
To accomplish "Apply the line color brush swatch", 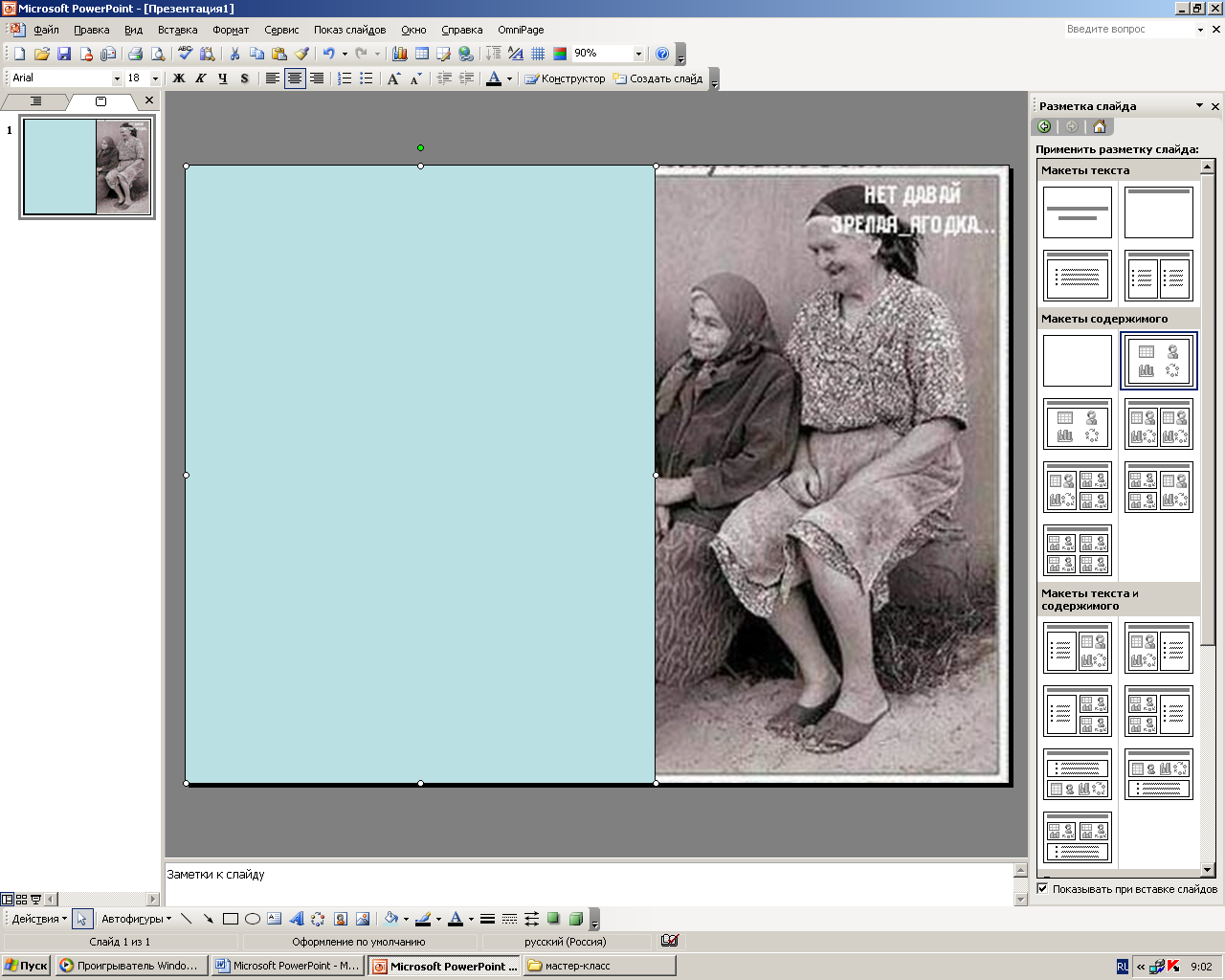I will 423,919.
